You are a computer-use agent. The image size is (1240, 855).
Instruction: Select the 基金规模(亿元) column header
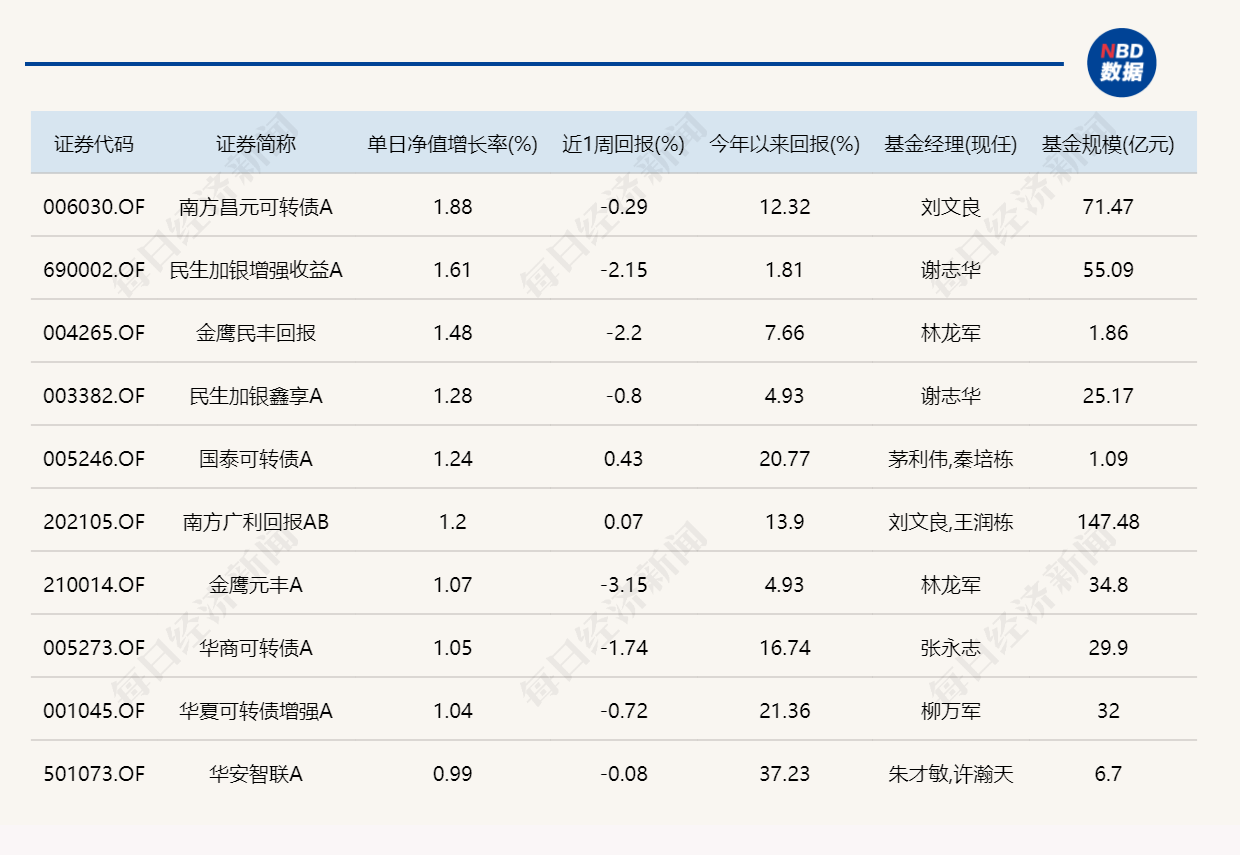pos(1108,144)
